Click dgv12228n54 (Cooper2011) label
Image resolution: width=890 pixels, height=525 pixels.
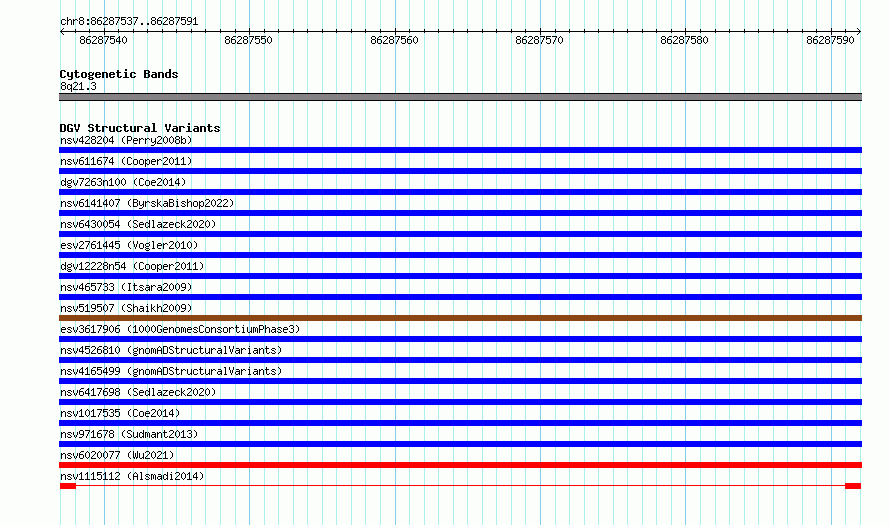pos(132,266)
